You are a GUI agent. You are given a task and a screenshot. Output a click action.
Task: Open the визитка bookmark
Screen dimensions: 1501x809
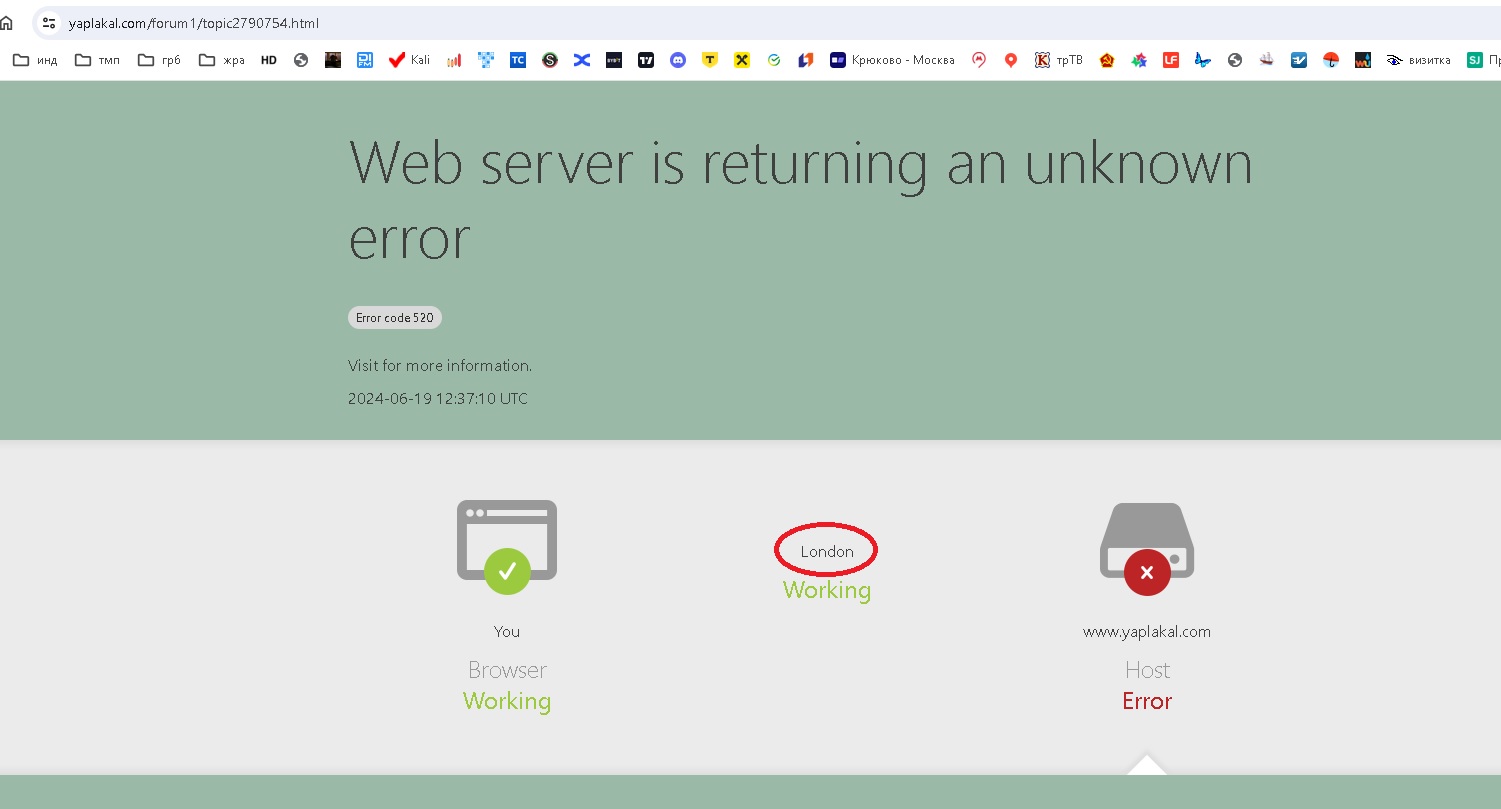pos(1419,60)
